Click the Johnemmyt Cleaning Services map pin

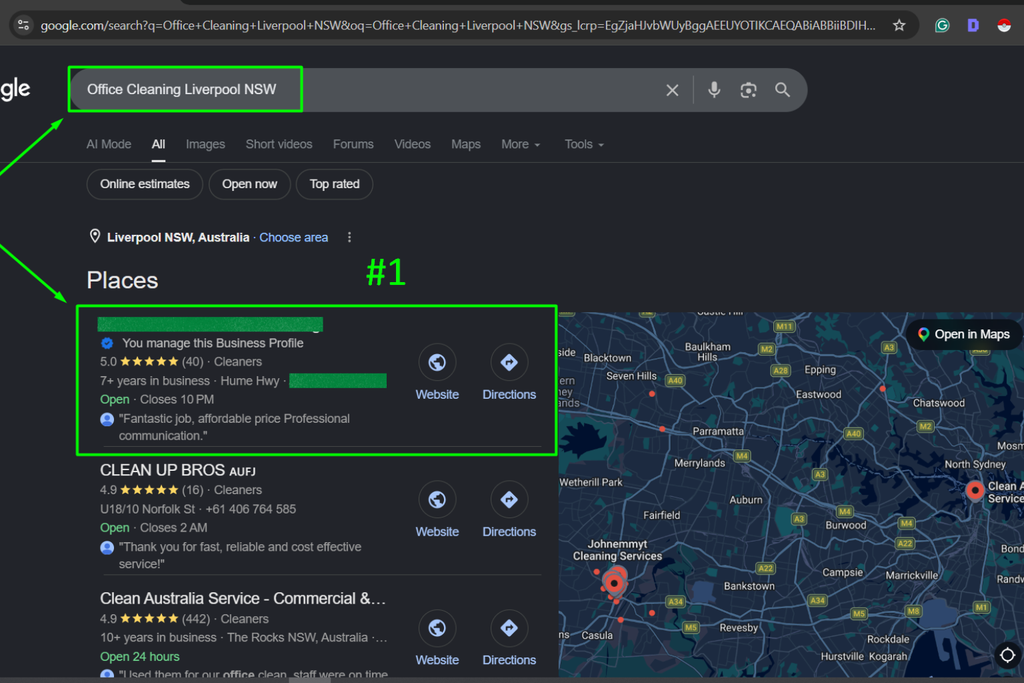coord(614,582)
